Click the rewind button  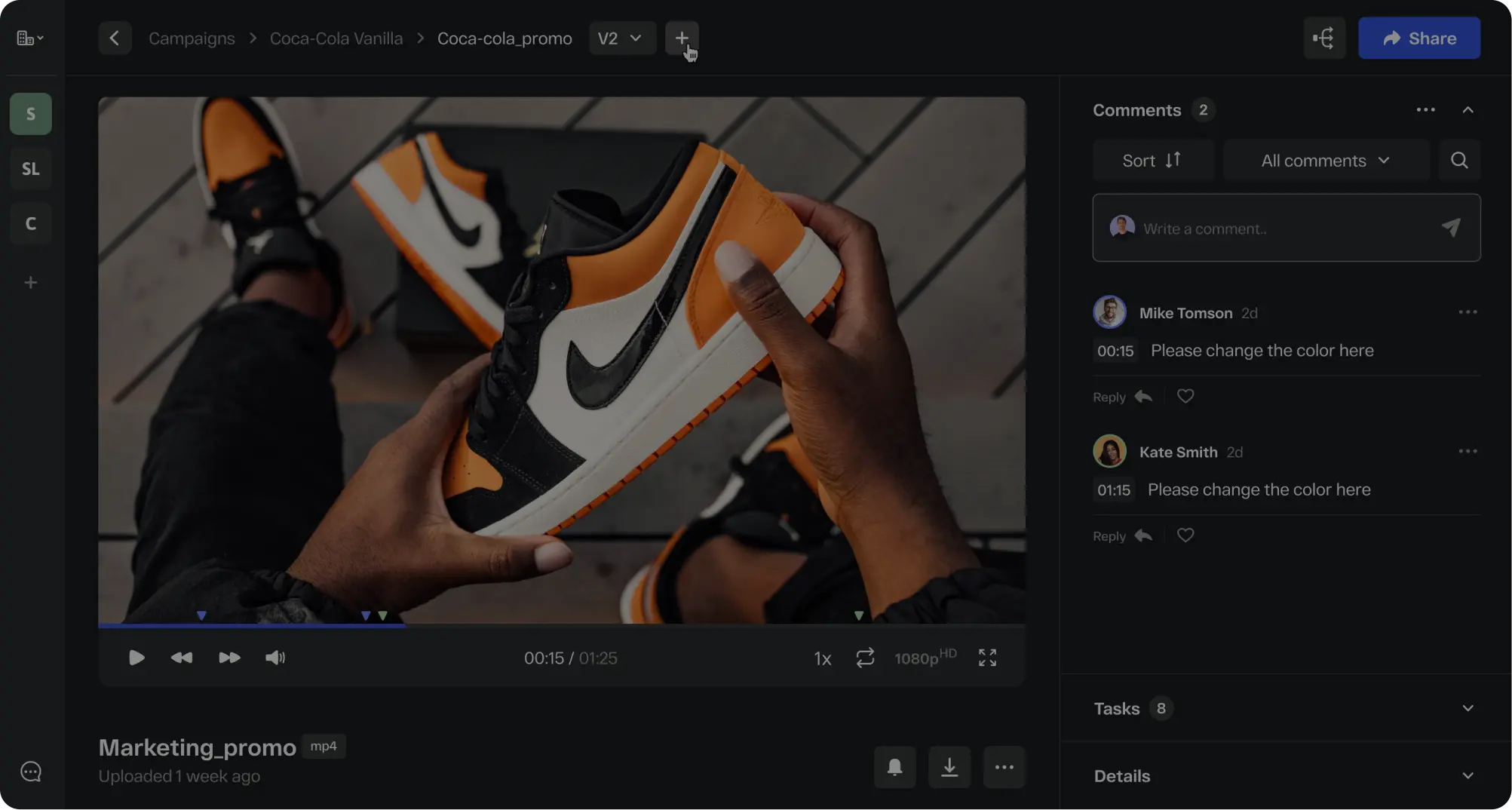coord(182,658)
